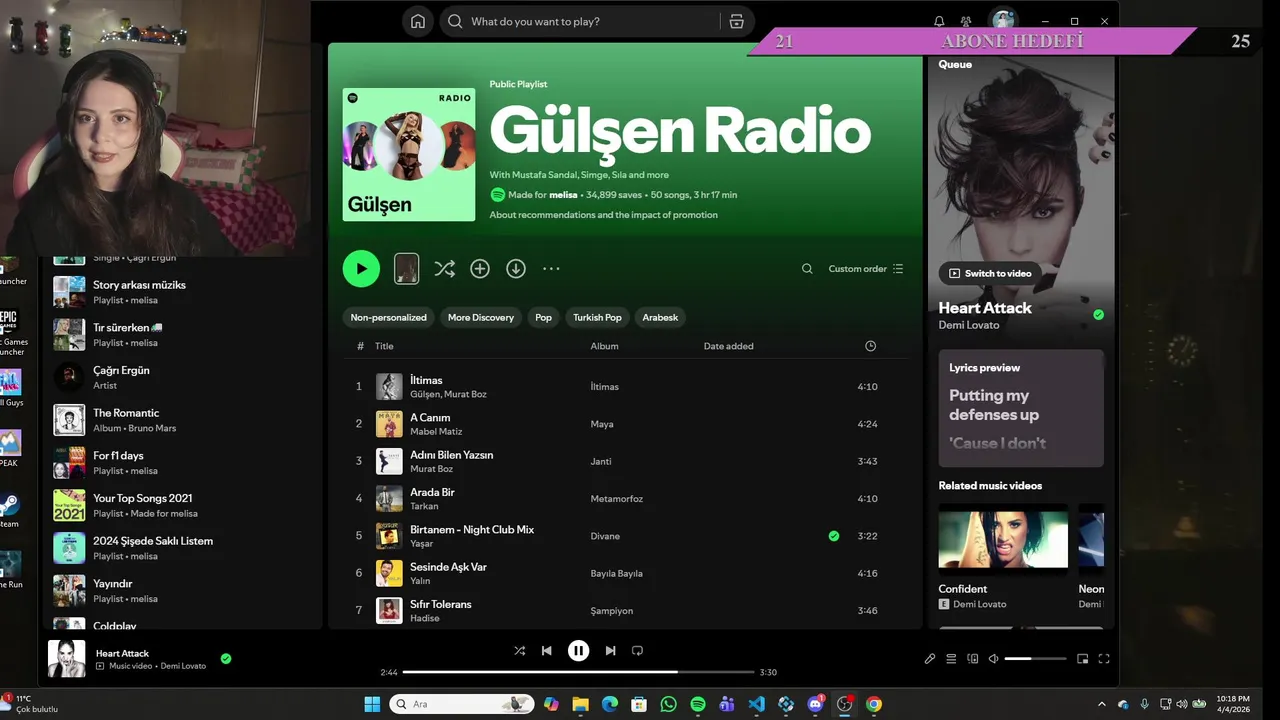
Task: Enter full screen mode icon
Action: point(1104,659)
